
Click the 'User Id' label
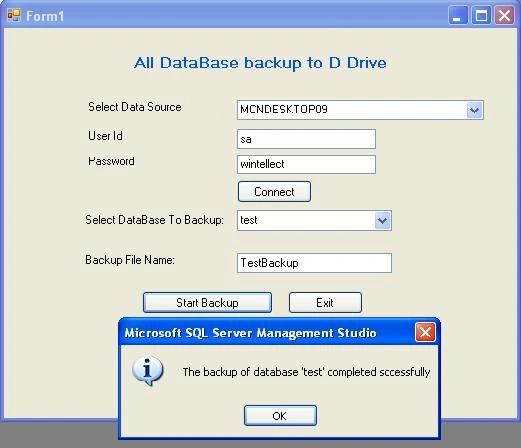tap(105, 136)
